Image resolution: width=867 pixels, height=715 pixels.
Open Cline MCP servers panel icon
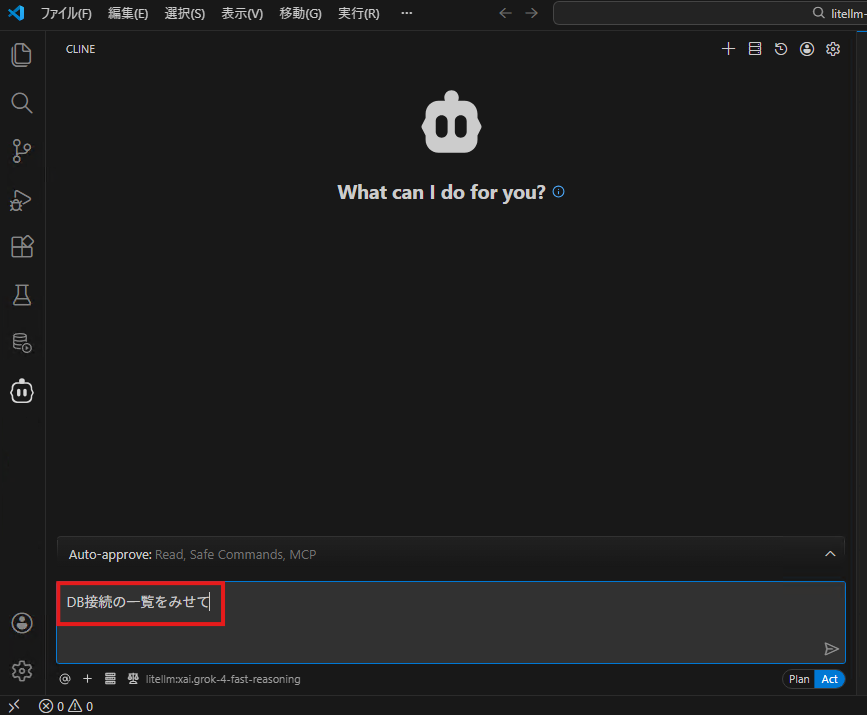(755, 49)
